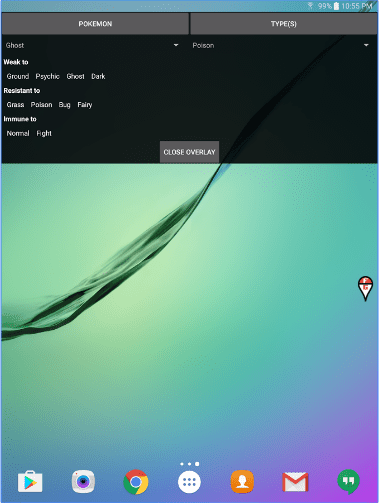Launch the orange Contacts app

pyautogui.click(x=242, y=481)
